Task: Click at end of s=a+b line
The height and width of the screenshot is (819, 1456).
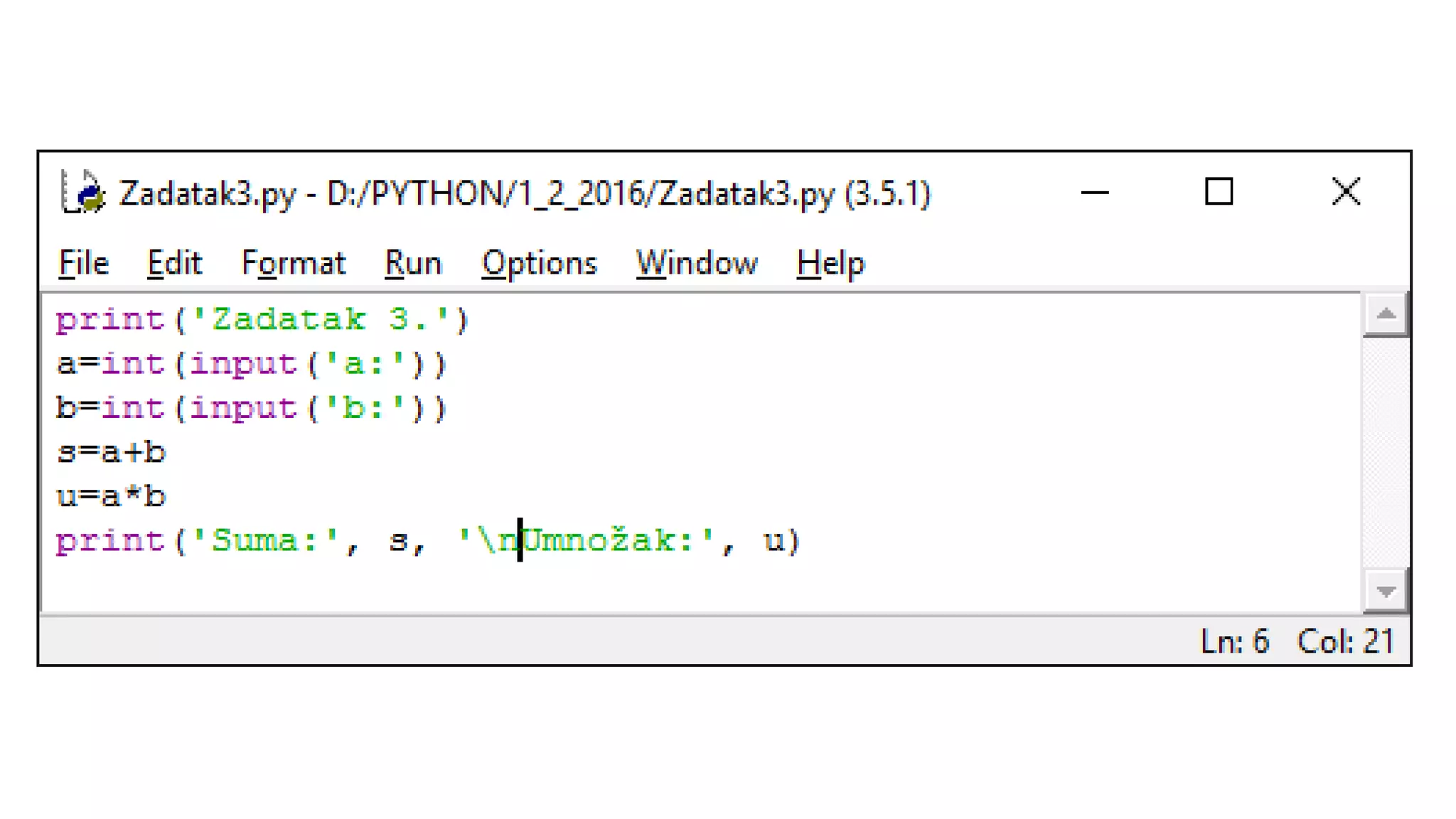Action: 168,453
